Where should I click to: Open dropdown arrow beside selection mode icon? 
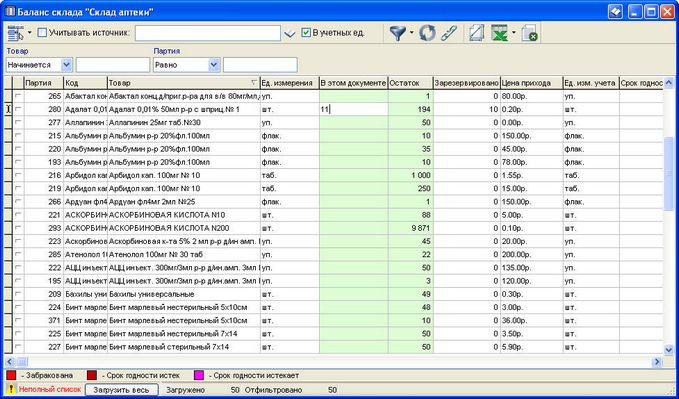click(x=29, y=33)
